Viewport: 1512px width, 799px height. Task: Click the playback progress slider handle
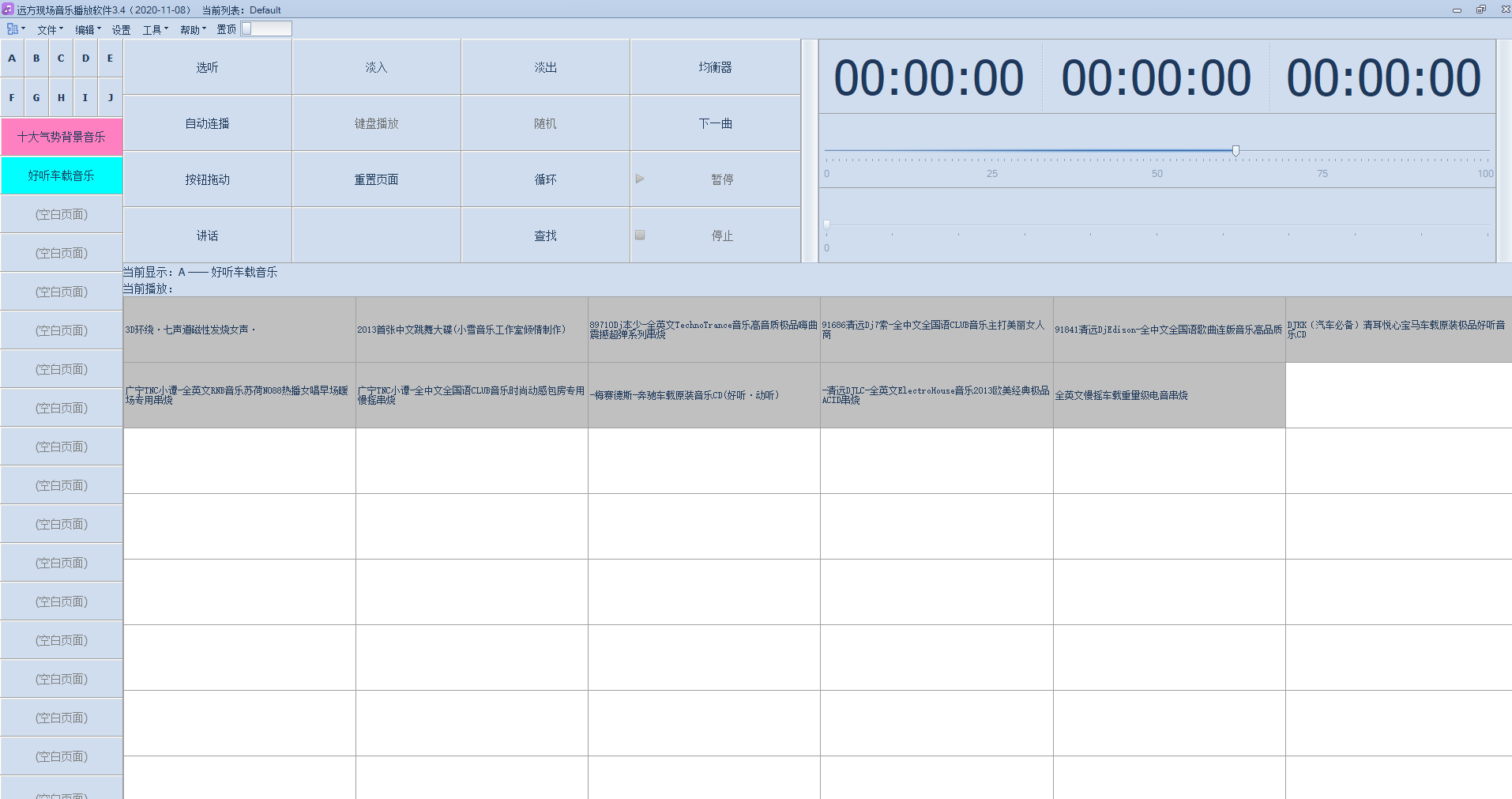pos(827,224)
